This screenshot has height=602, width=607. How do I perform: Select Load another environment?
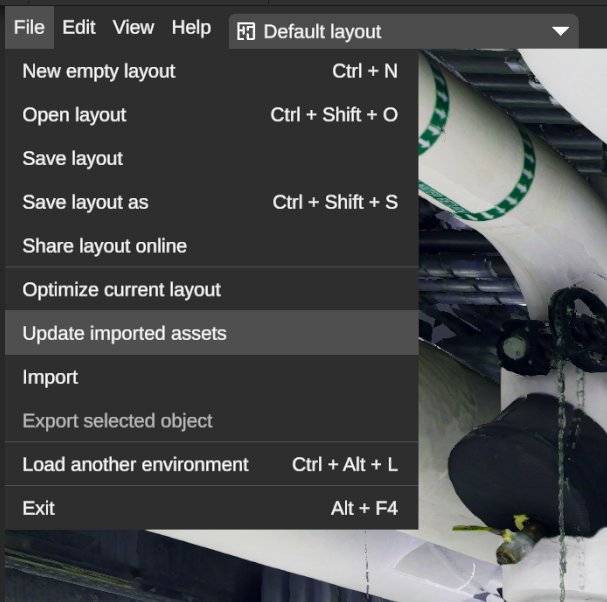click(136, 465)
